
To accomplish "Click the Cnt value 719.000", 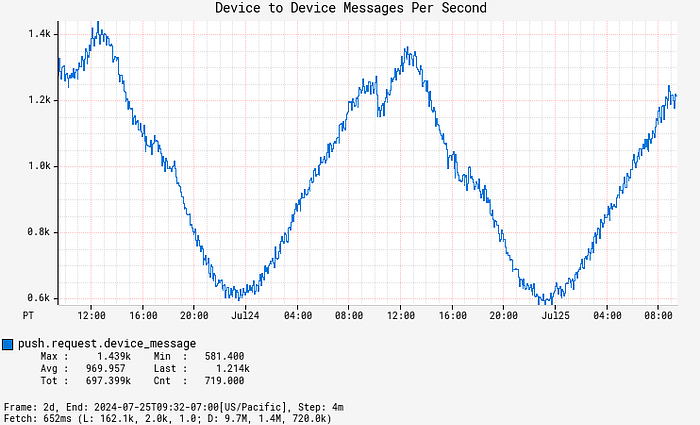I will [x=225, y=380].
